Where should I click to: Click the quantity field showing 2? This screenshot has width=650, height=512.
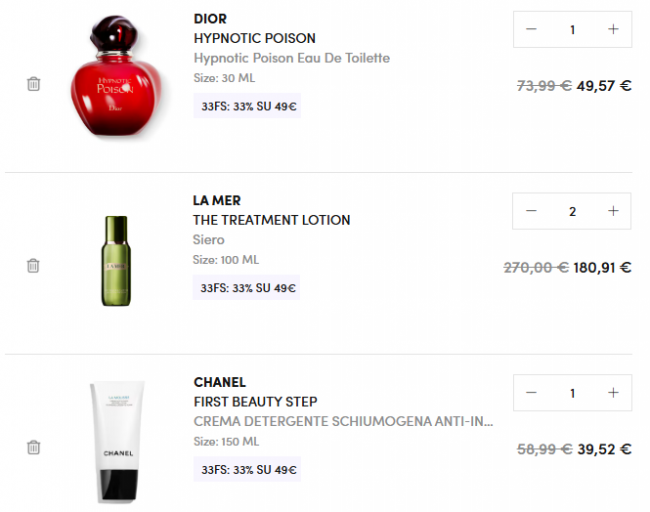pyautogui.click(x=572, y=211)
